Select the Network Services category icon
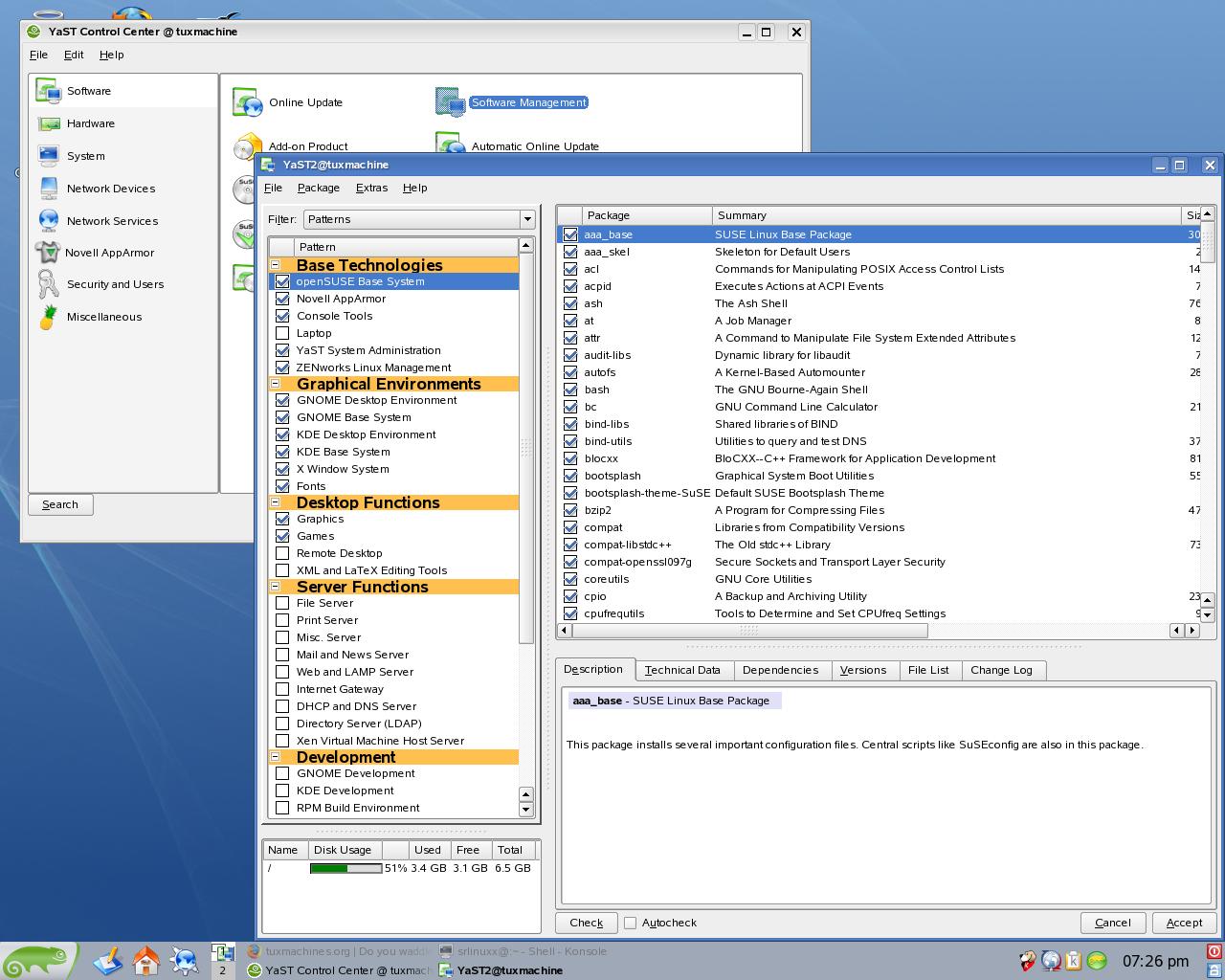 (49, 220)
